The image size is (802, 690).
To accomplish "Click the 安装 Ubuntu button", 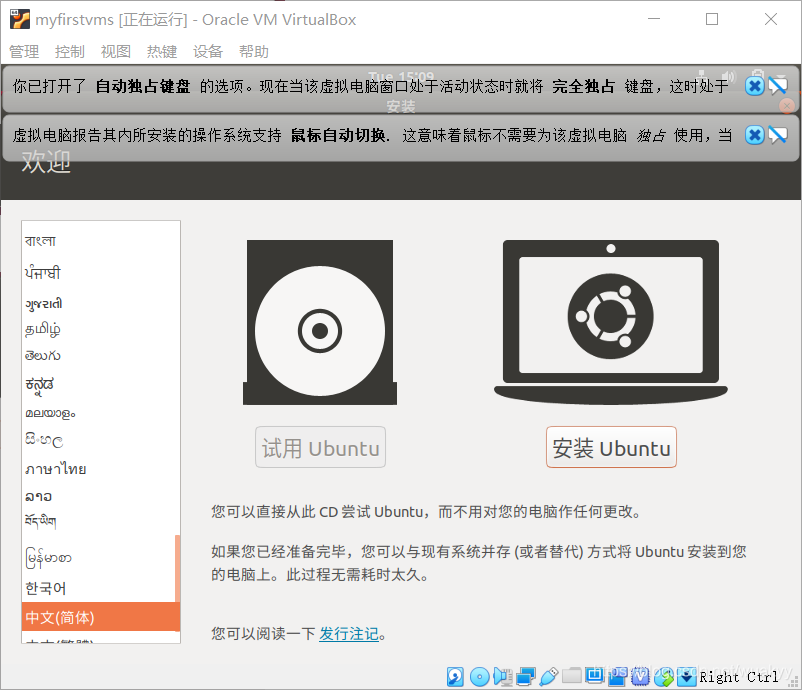I will [611, 447].
